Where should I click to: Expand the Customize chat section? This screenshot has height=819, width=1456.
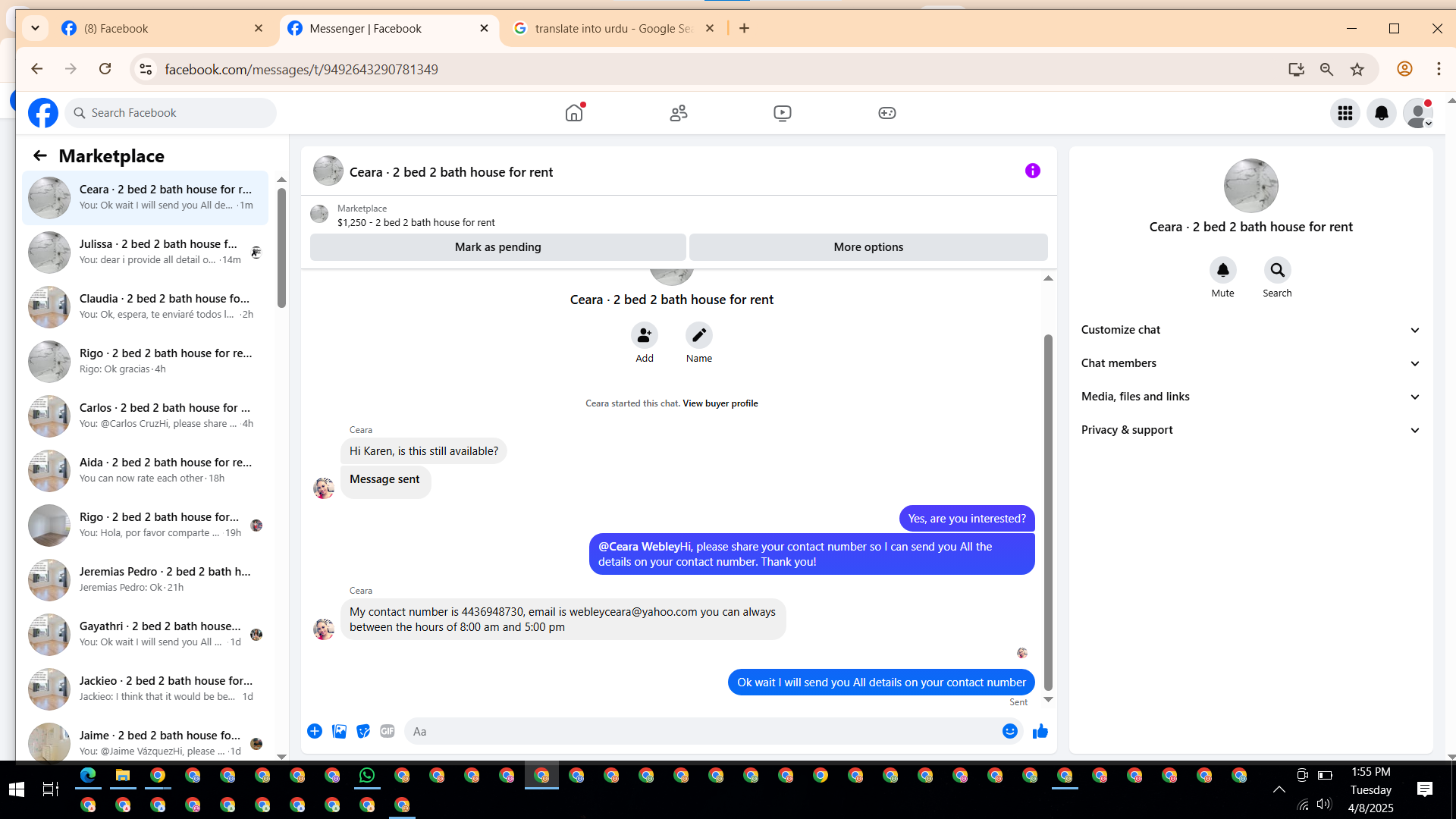pyautogui.click(x=1250, y=330)
